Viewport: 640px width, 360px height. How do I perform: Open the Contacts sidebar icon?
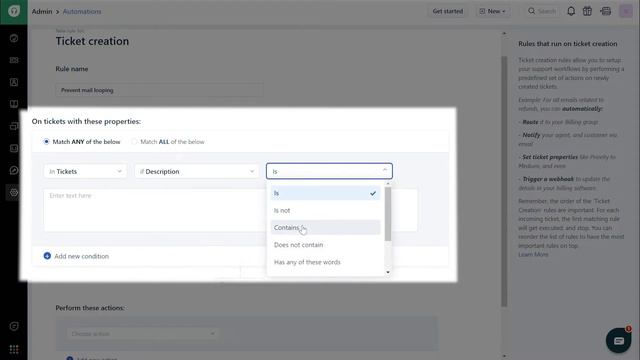coord(14,82)
